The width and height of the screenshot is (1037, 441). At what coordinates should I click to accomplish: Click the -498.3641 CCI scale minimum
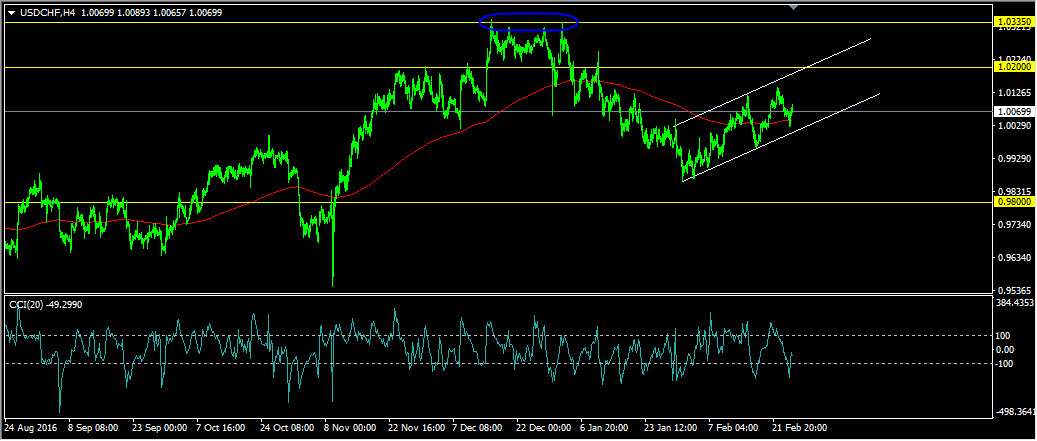click(x=1016, y=412)
